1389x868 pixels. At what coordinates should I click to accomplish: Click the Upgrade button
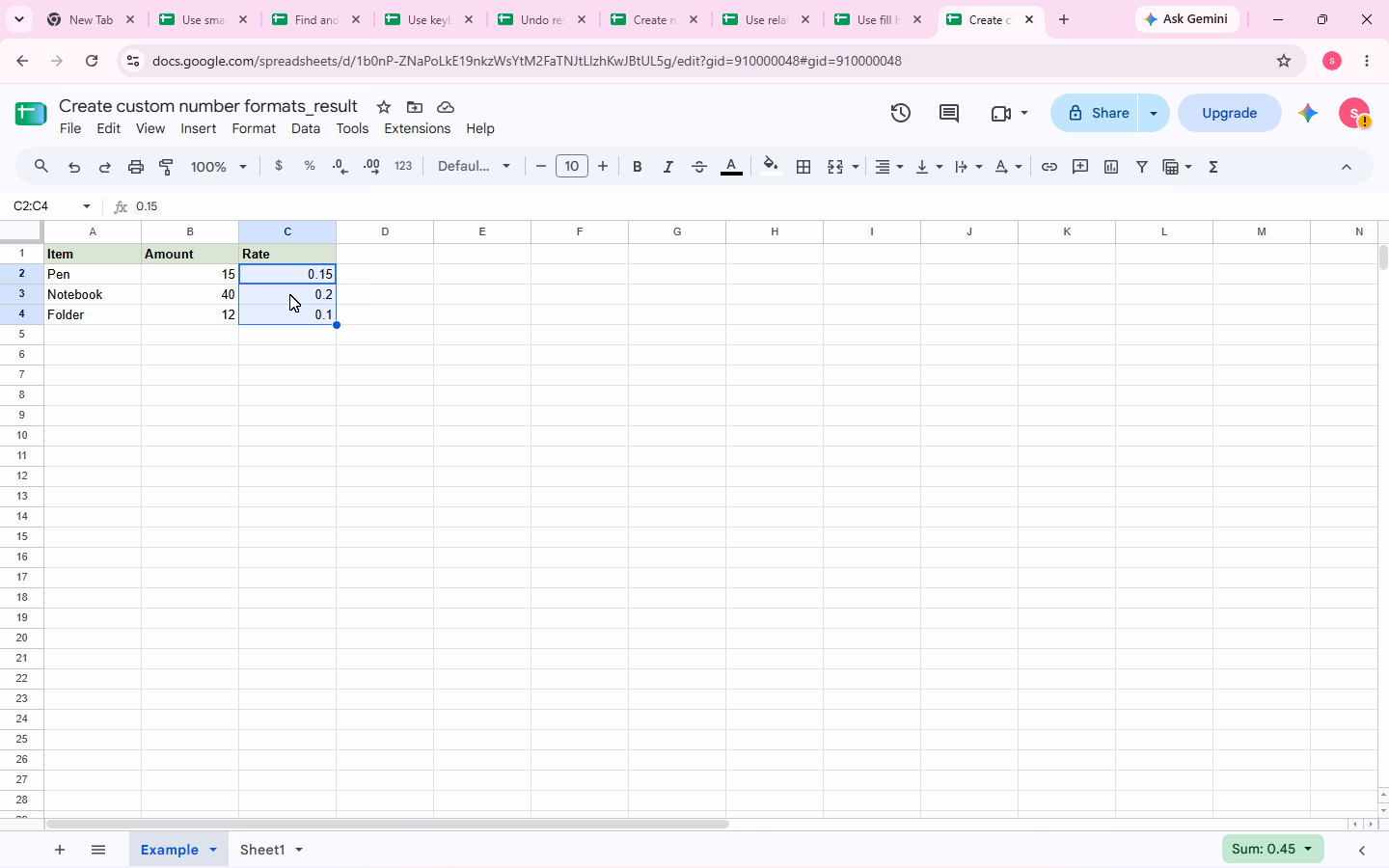click(x=1229, y=113)
